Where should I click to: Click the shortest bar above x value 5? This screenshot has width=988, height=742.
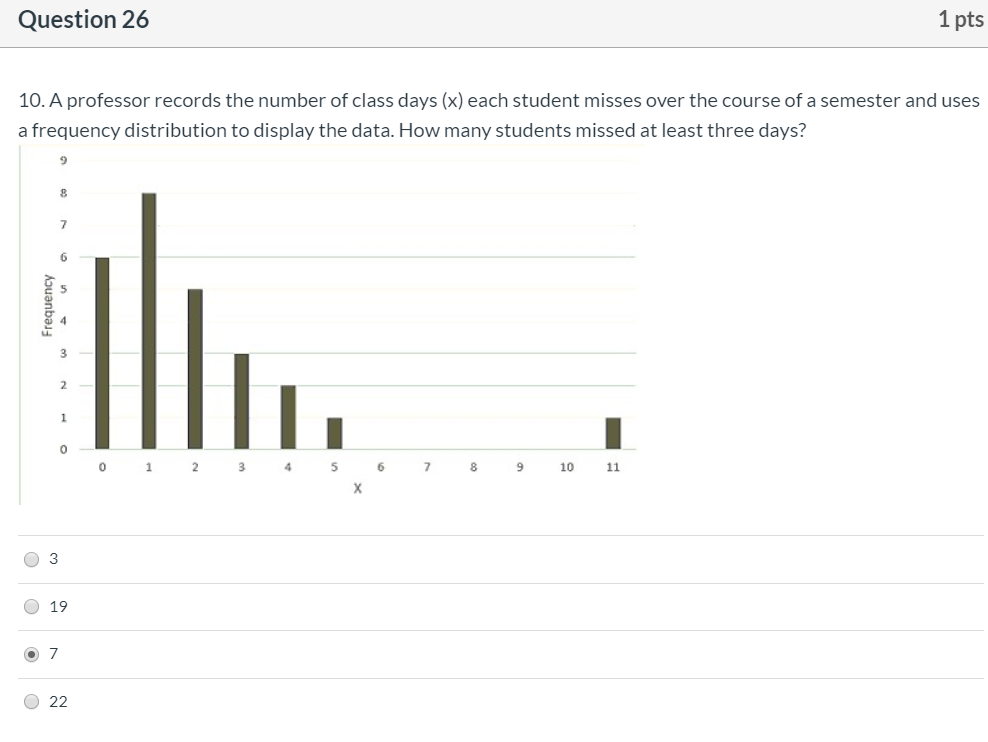334,432
